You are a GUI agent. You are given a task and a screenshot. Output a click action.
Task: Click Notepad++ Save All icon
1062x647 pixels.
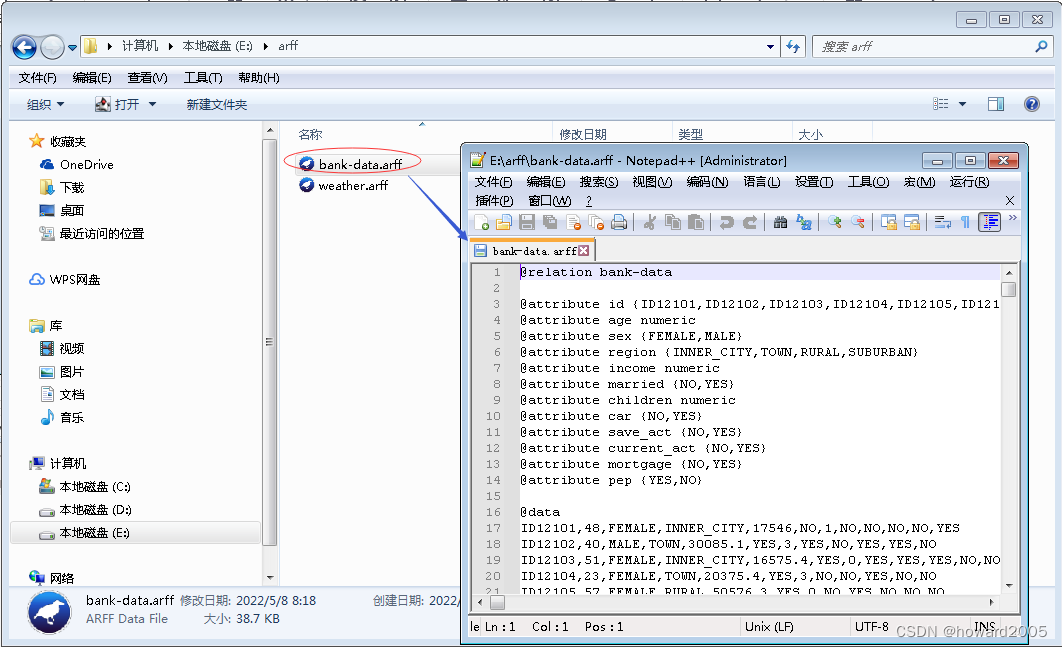(x=550, y=222)
